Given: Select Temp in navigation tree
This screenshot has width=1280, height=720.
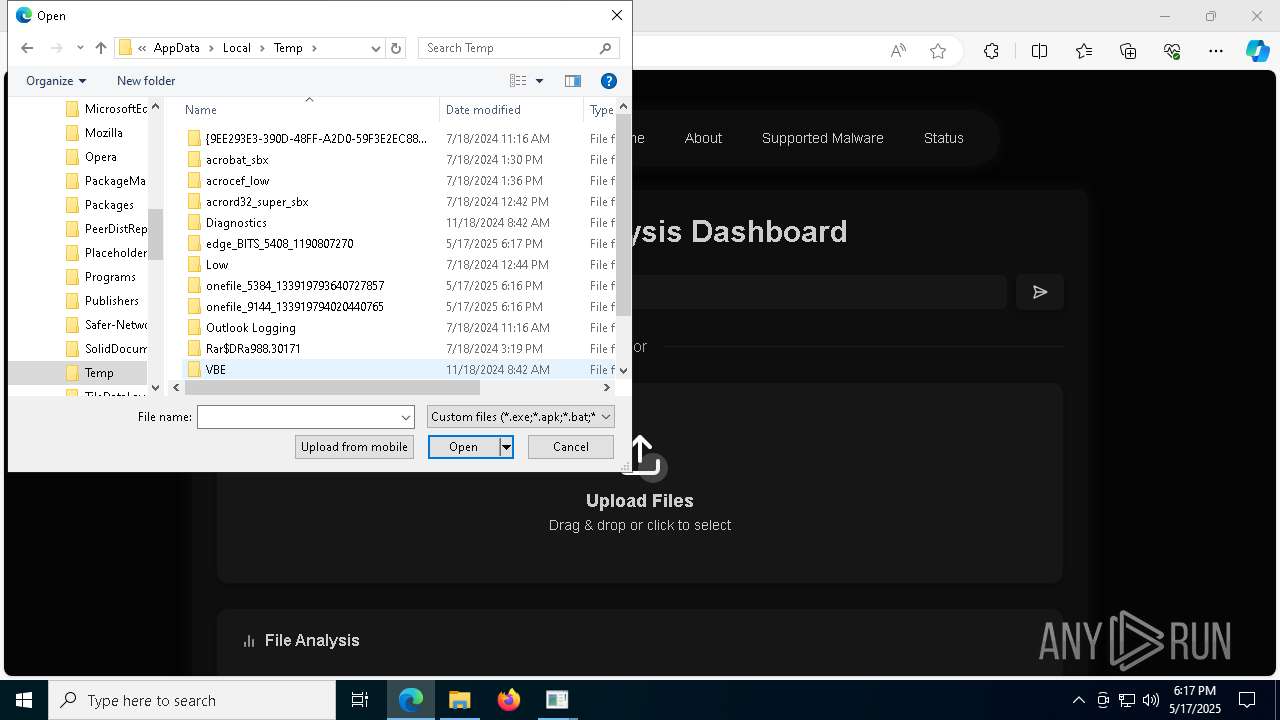Looking at the screenshot, I should point(99,373).
